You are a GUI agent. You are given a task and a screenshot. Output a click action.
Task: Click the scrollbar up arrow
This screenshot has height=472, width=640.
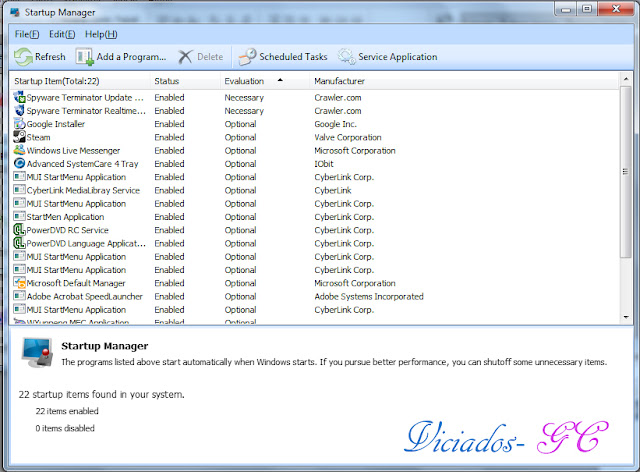626,78
